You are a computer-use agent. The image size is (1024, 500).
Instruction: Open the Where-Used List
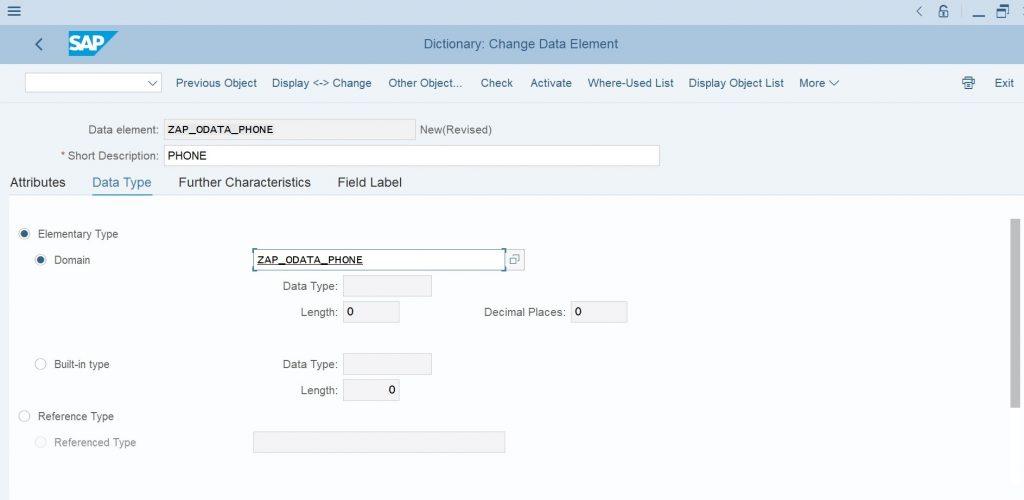pyautogui.click(x=631, y=83)
